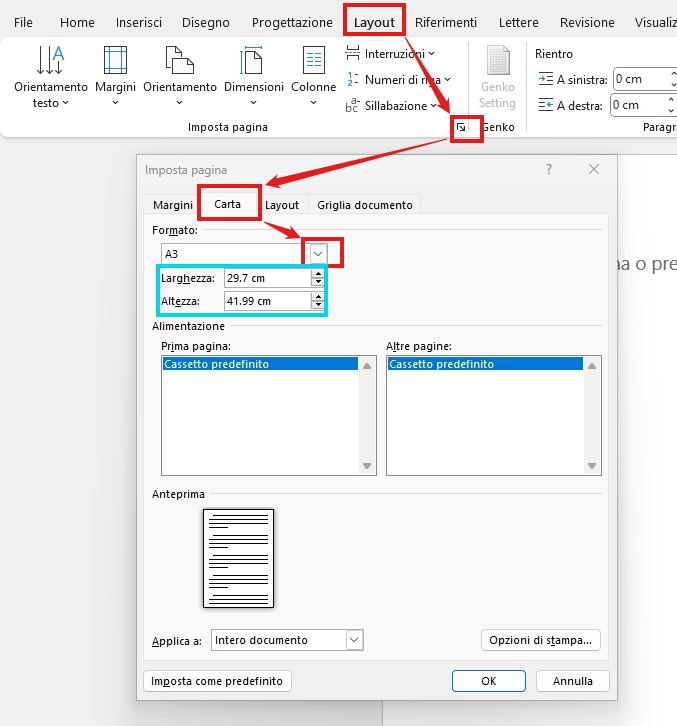
Task: Increase the A destra indent value
Action: coord(671,100)
